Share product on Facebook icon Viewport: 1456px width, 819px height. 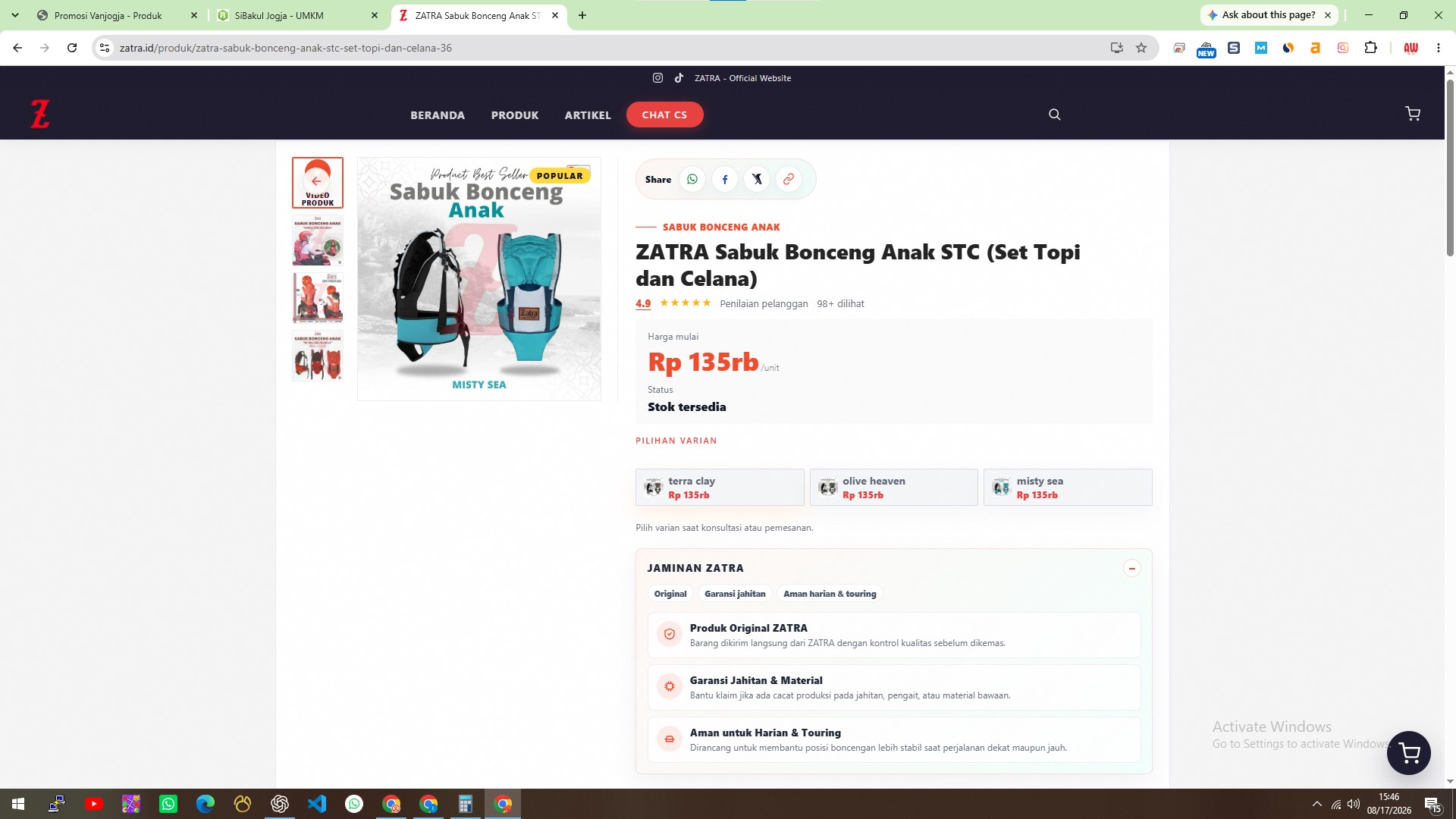coord(725,180)
